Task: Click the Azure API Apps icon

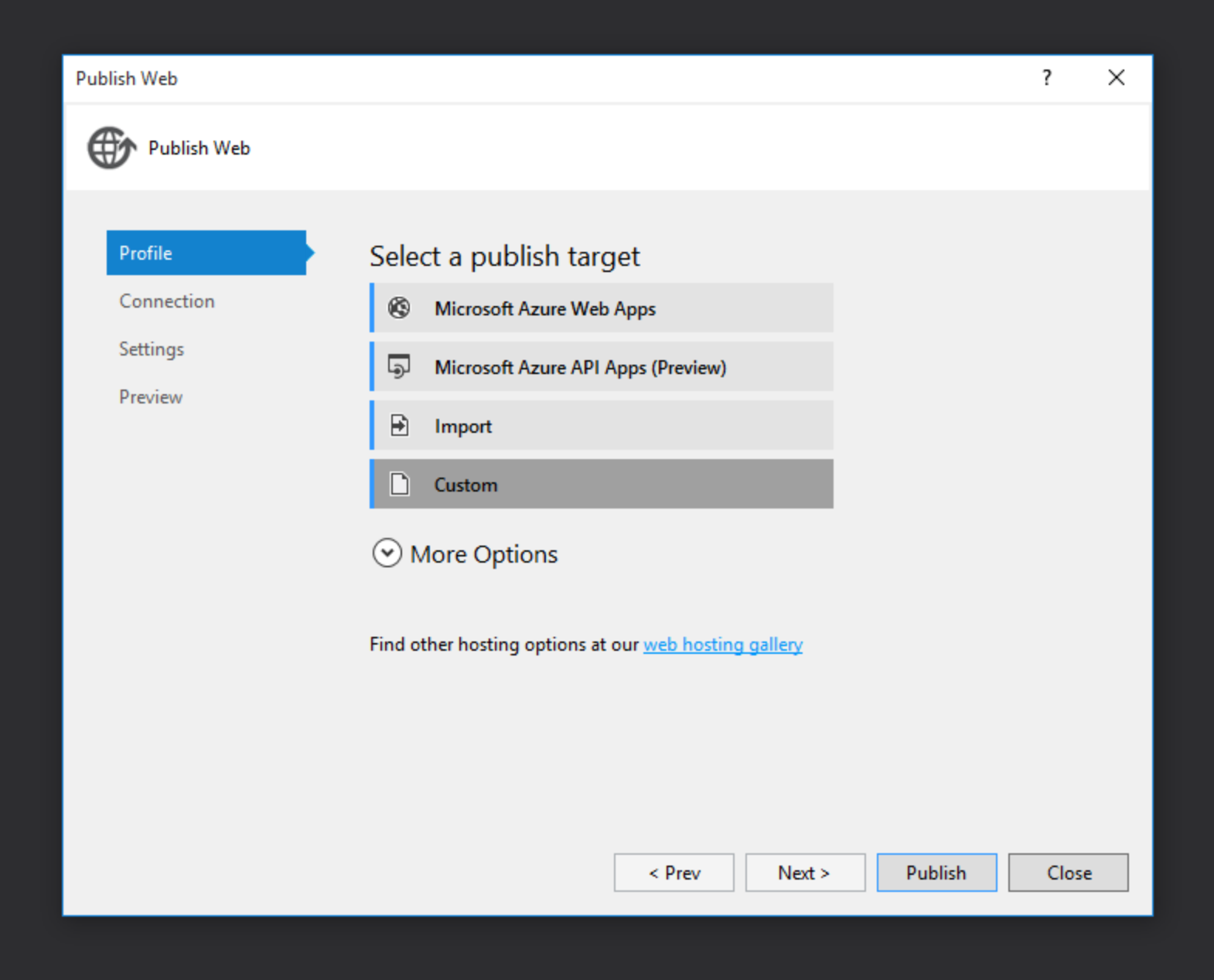Action: point(399,366)
